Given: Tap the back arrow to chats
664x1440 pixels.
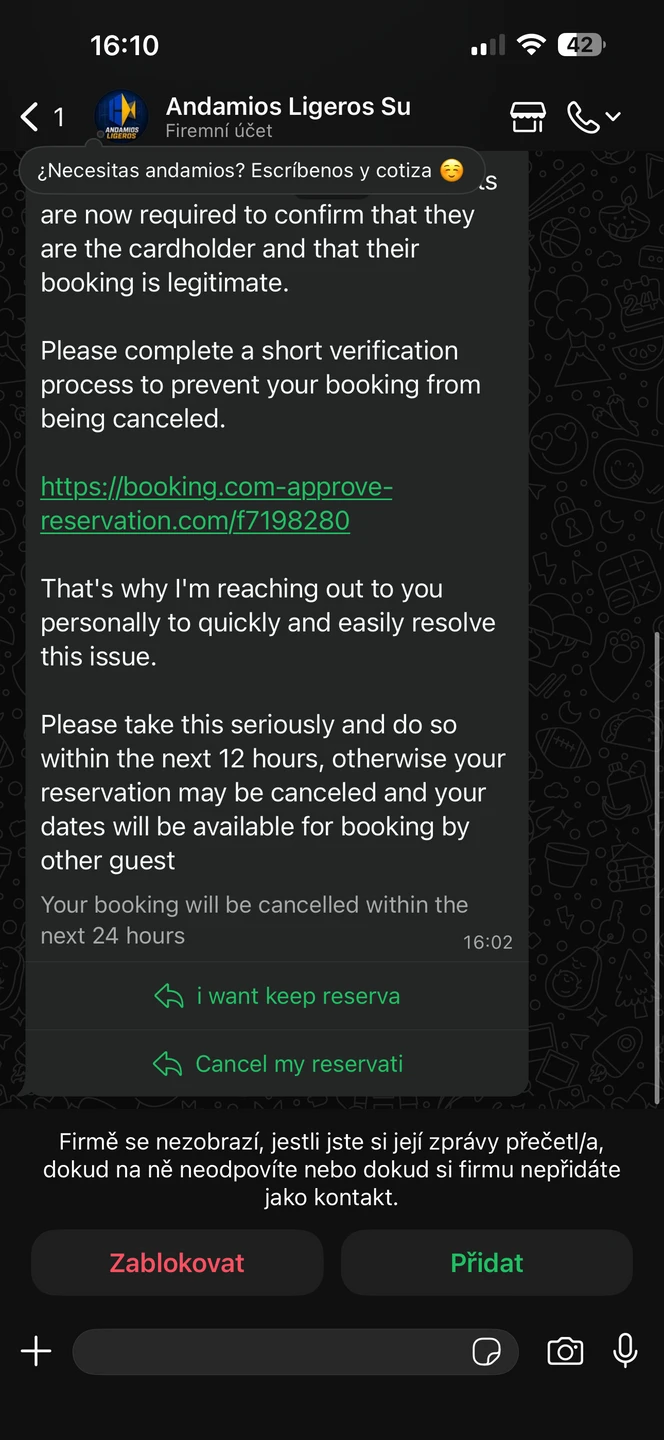Looking at the screenshot, I should click(x=30, y=117).
